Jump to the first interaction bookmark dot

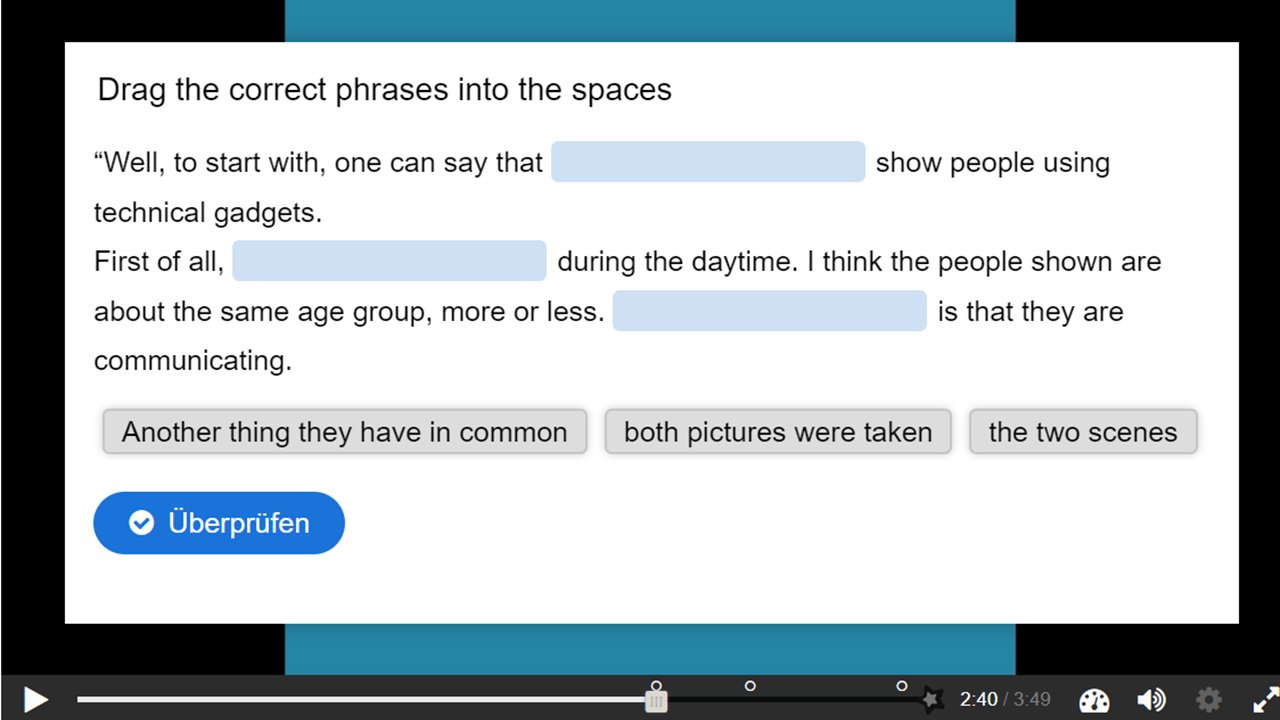[x=656, y=686]
